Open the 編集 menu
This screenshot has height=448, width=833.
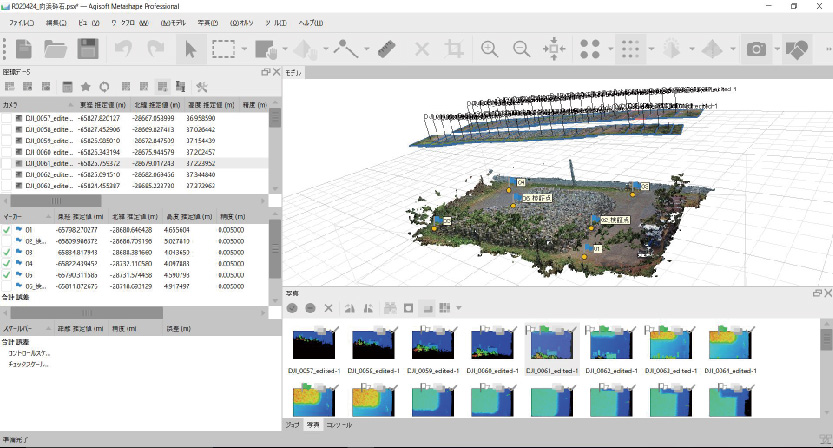(56, 23)
